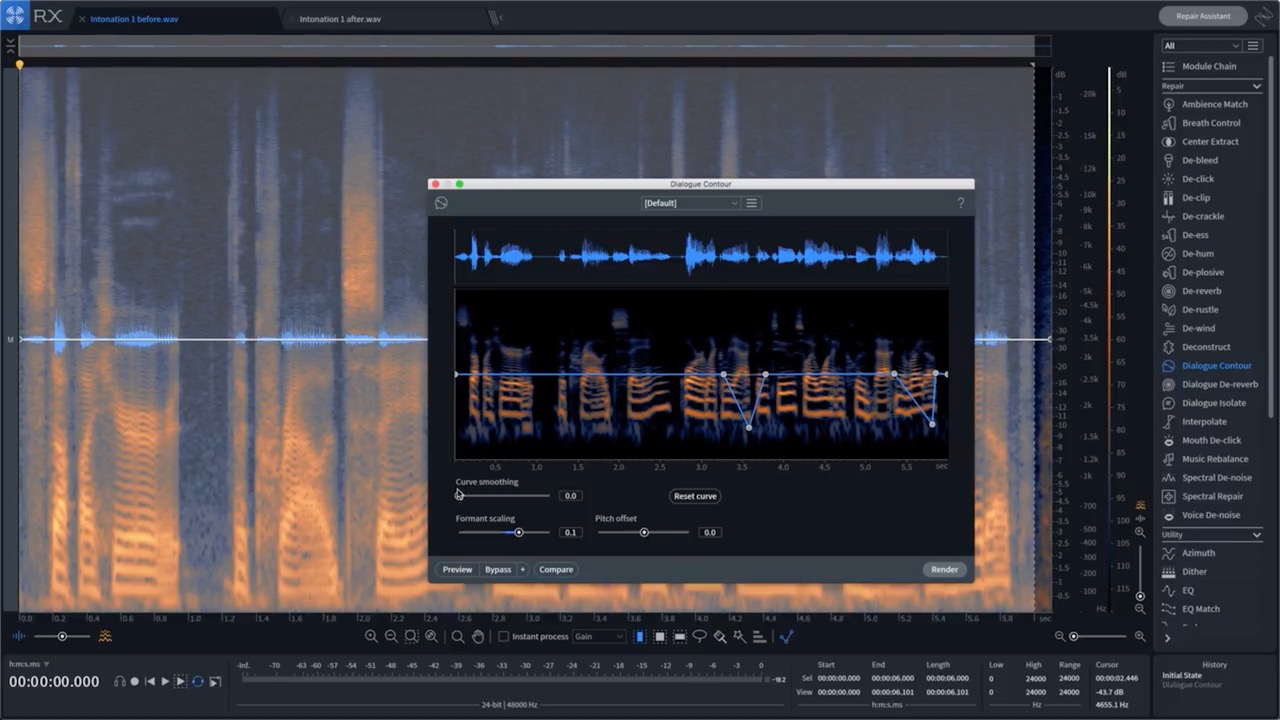The width and height of the screenshot is (1280, 720).
Task: Open the De-plosive module
Action: [x=1203, y=272]
